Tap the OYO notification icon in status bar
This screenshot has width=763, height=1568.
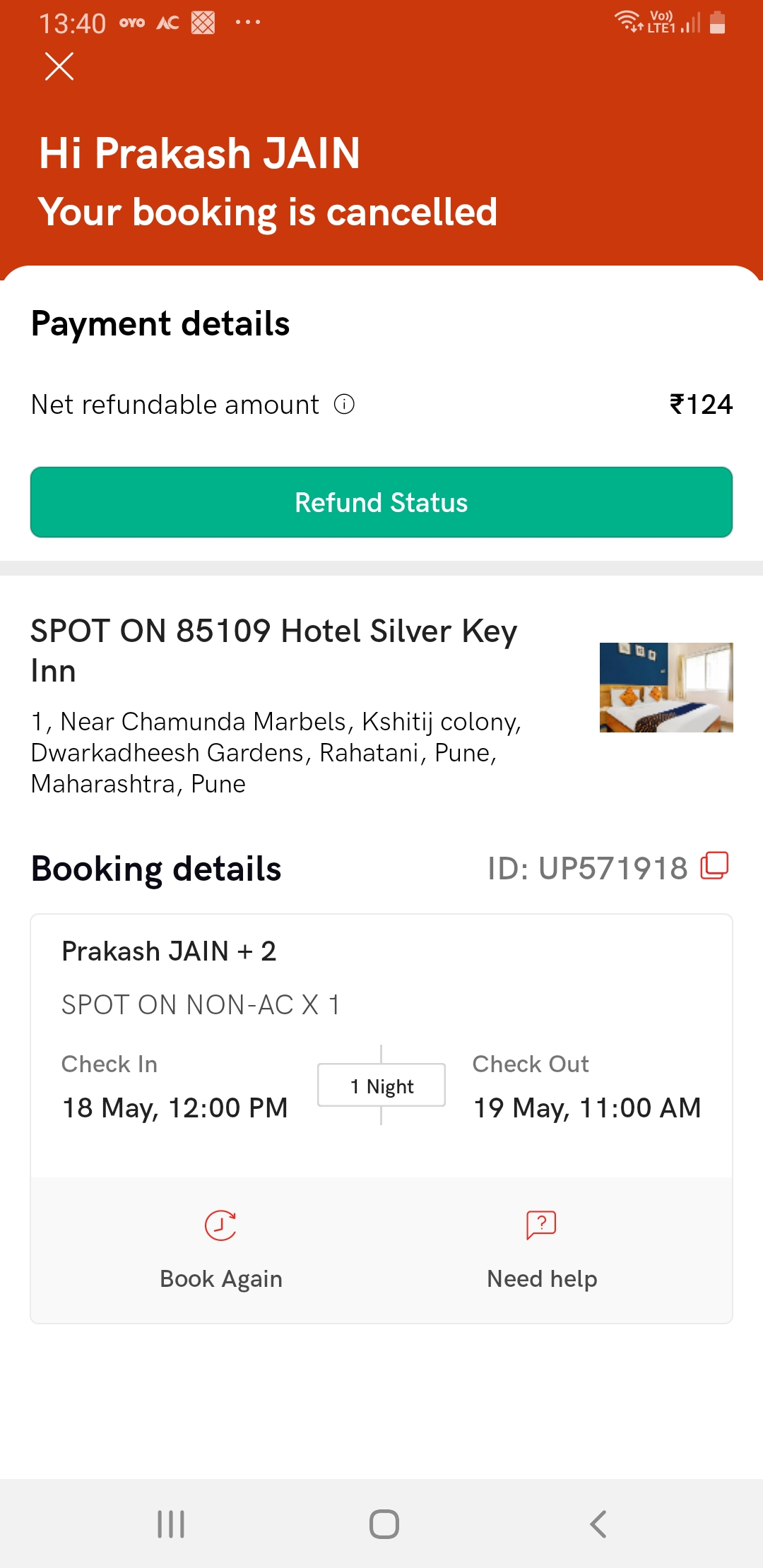(x=132, y=23)
